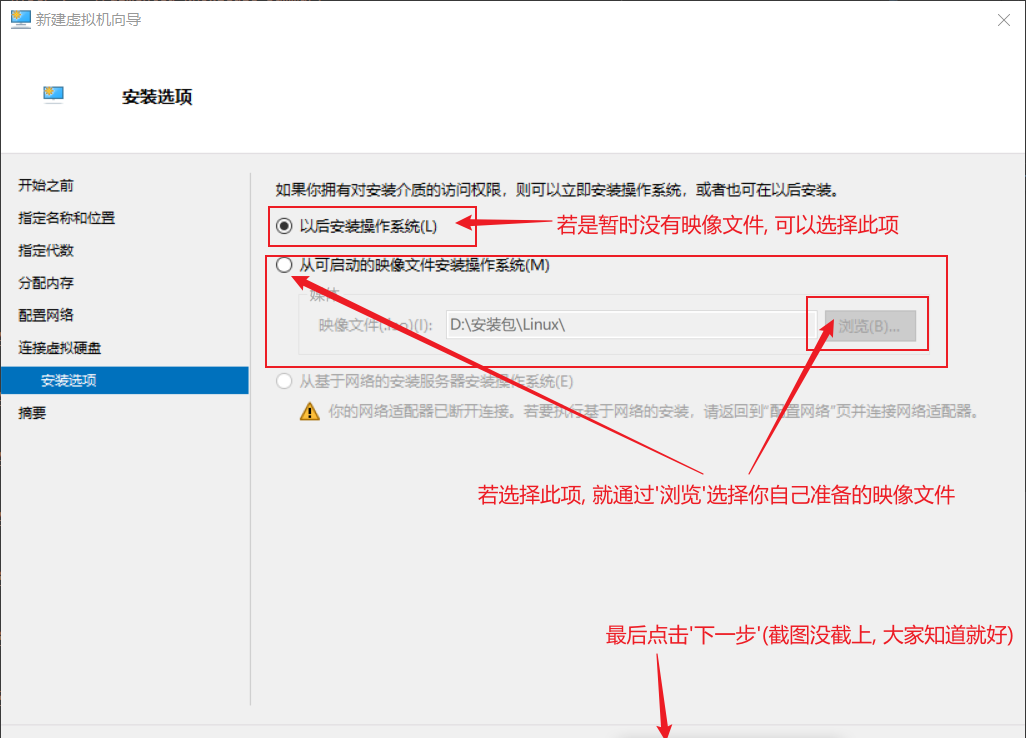Go to the 开始之前 step

46,186
